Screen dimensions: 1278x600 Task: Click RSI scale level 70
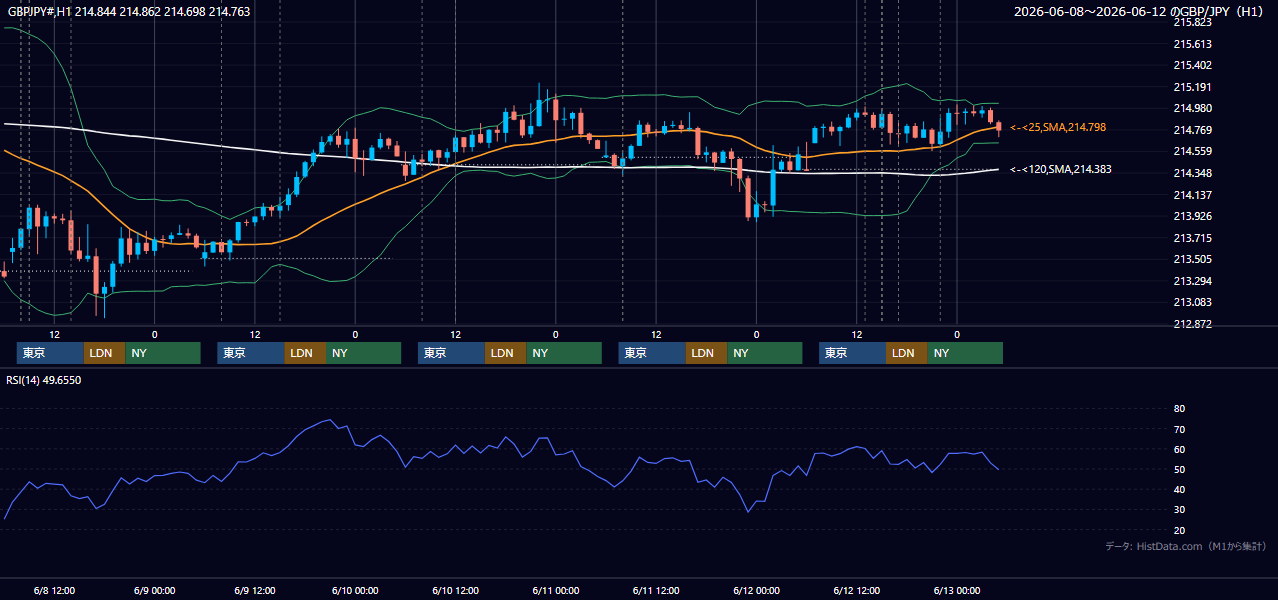pos(1179,429)
